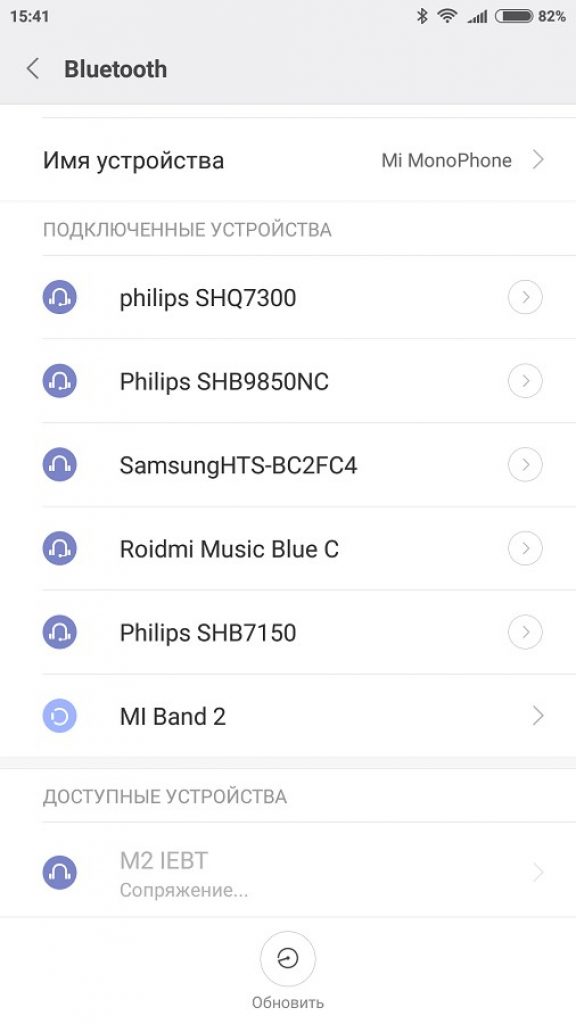Tap headphone icon for Philips SHB7150

pos(59,632)
